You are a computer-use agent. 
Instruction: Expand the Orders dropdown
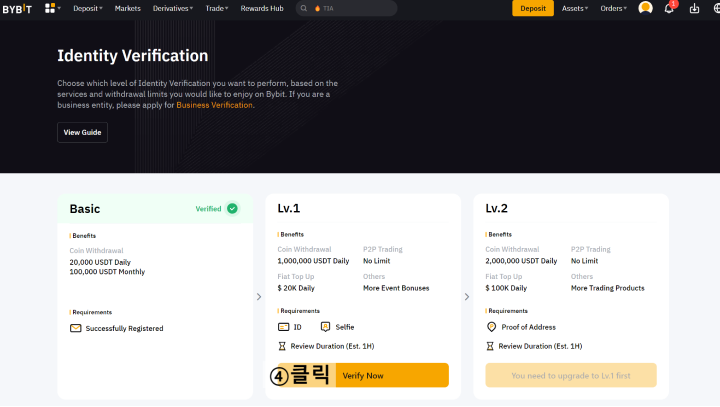[613, 8]
